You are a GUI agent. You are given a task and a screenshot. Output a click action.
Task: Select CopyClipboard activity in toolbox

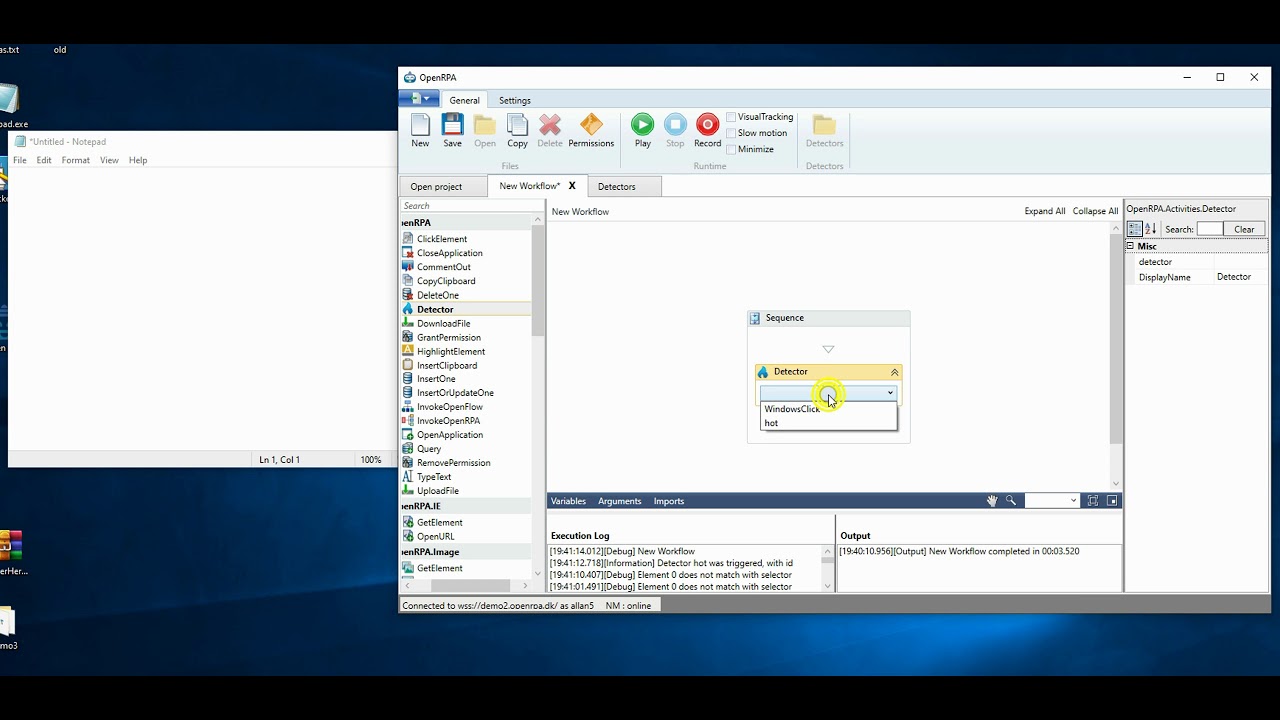(446, 281)
